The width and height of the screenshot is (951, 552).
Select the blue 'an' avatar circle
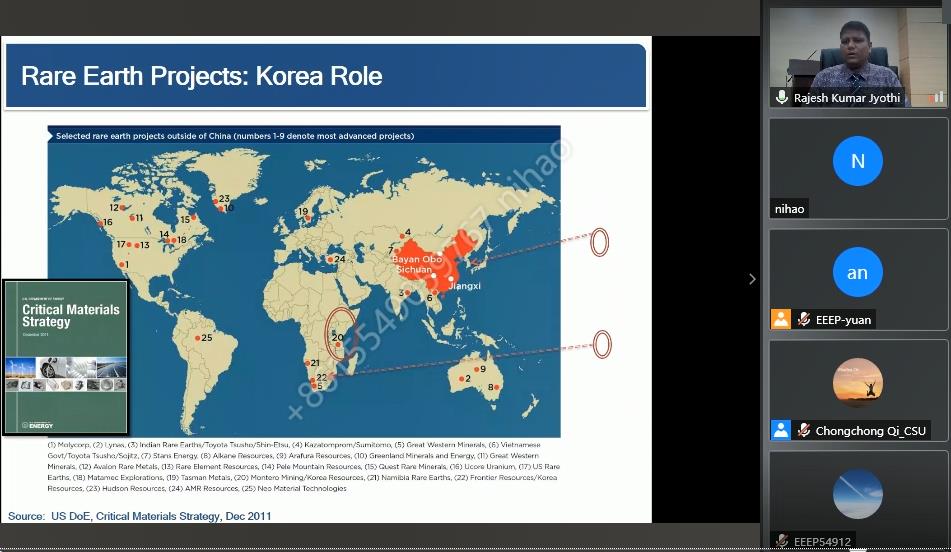pos(857,272)
